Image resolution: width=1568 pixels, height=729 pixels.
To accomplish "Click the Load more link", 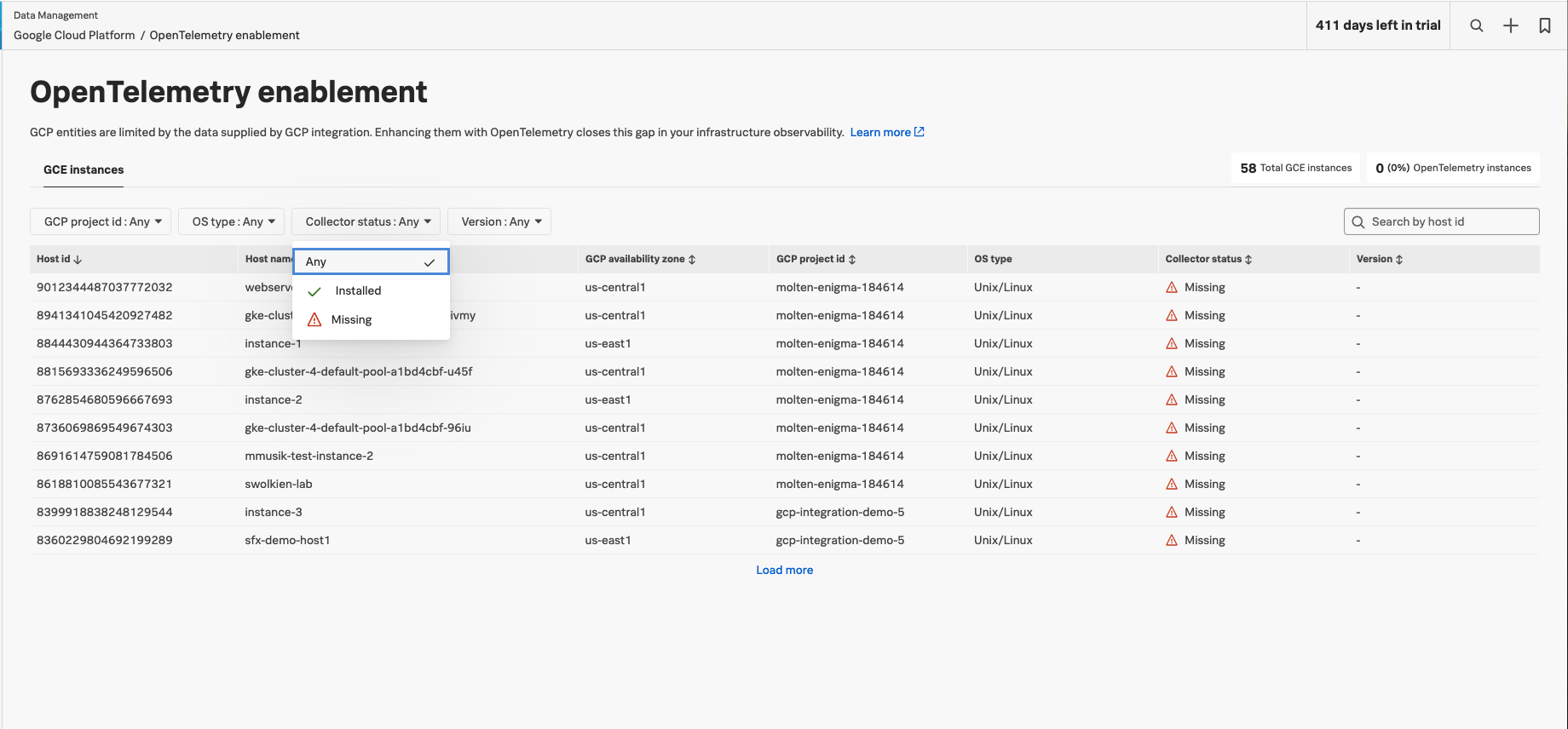I will coord(784,571).
